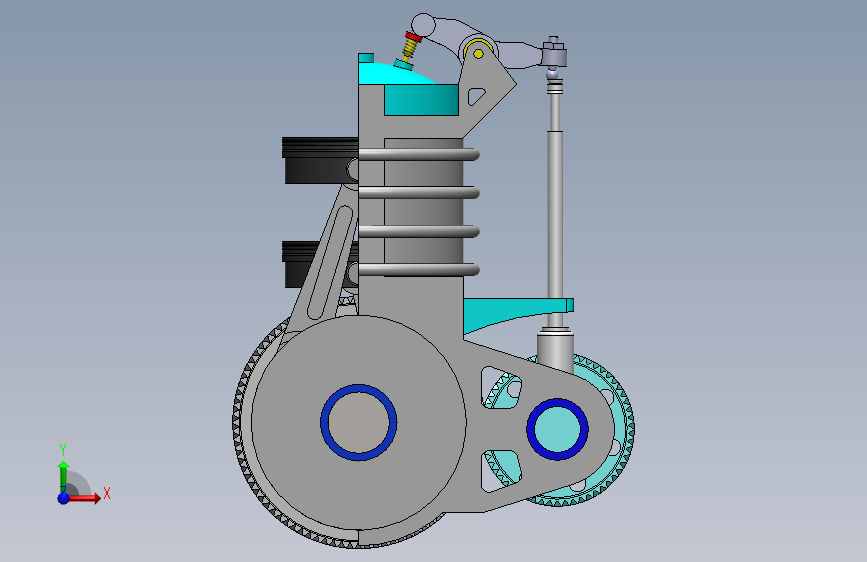Select the red spark plug collar at the top
This screenshot has width=867, height=562.
click(413, 37)
